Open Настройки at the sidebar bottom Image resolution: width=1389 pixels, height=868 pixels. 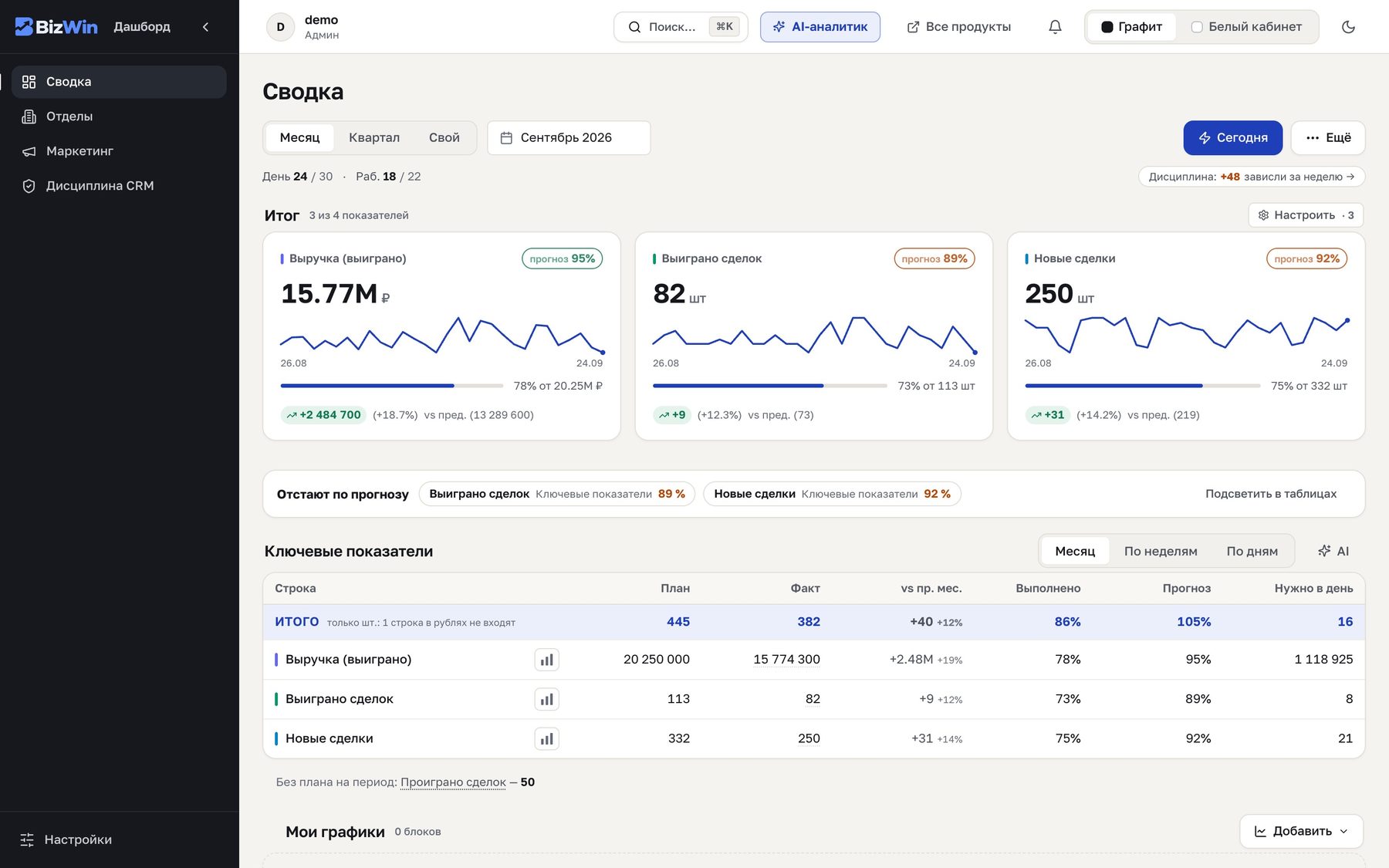point(119,839)
